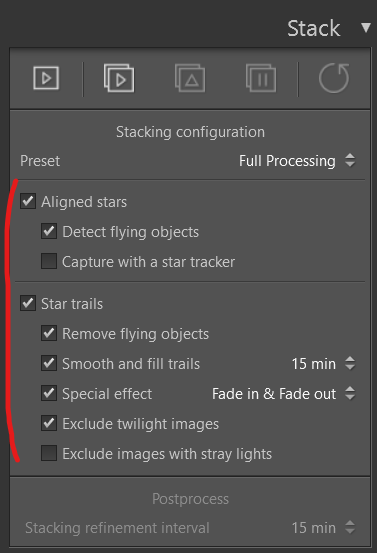Click the stacked images triangle icon

pyautogui.click(x=190, y=78)
